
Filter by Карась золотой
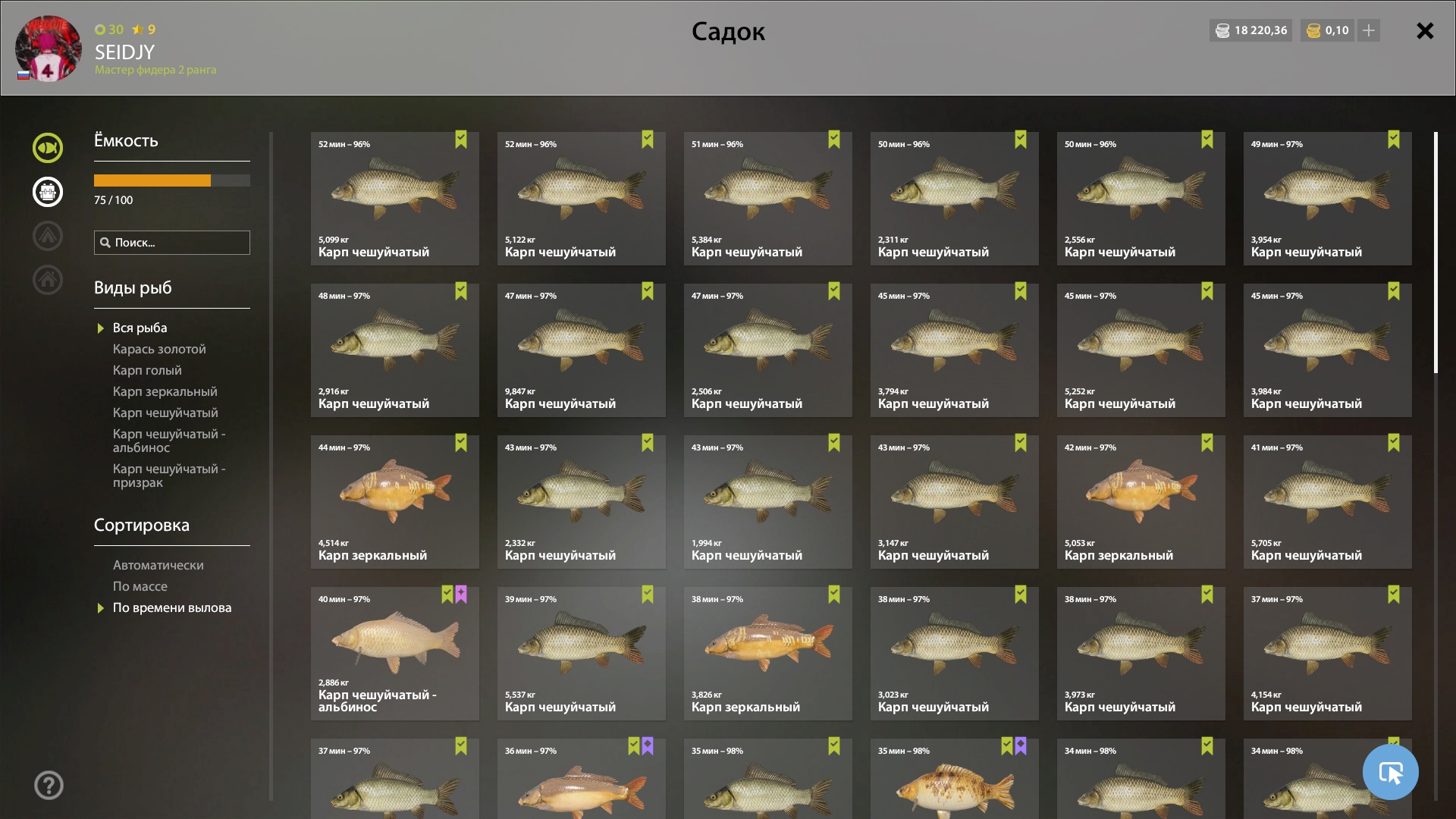point(159,349)
